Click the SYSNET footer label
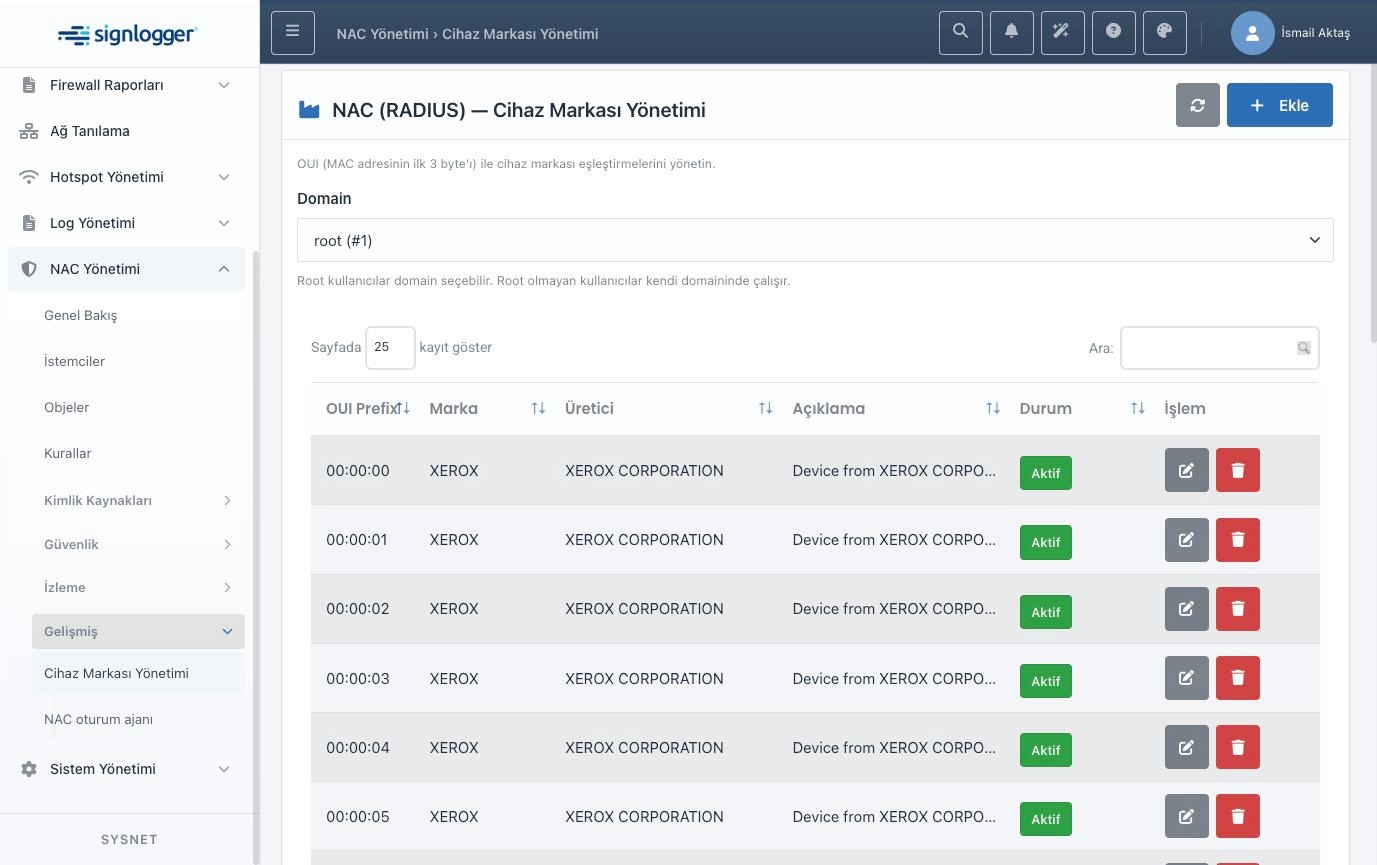 tap(129, 839)
